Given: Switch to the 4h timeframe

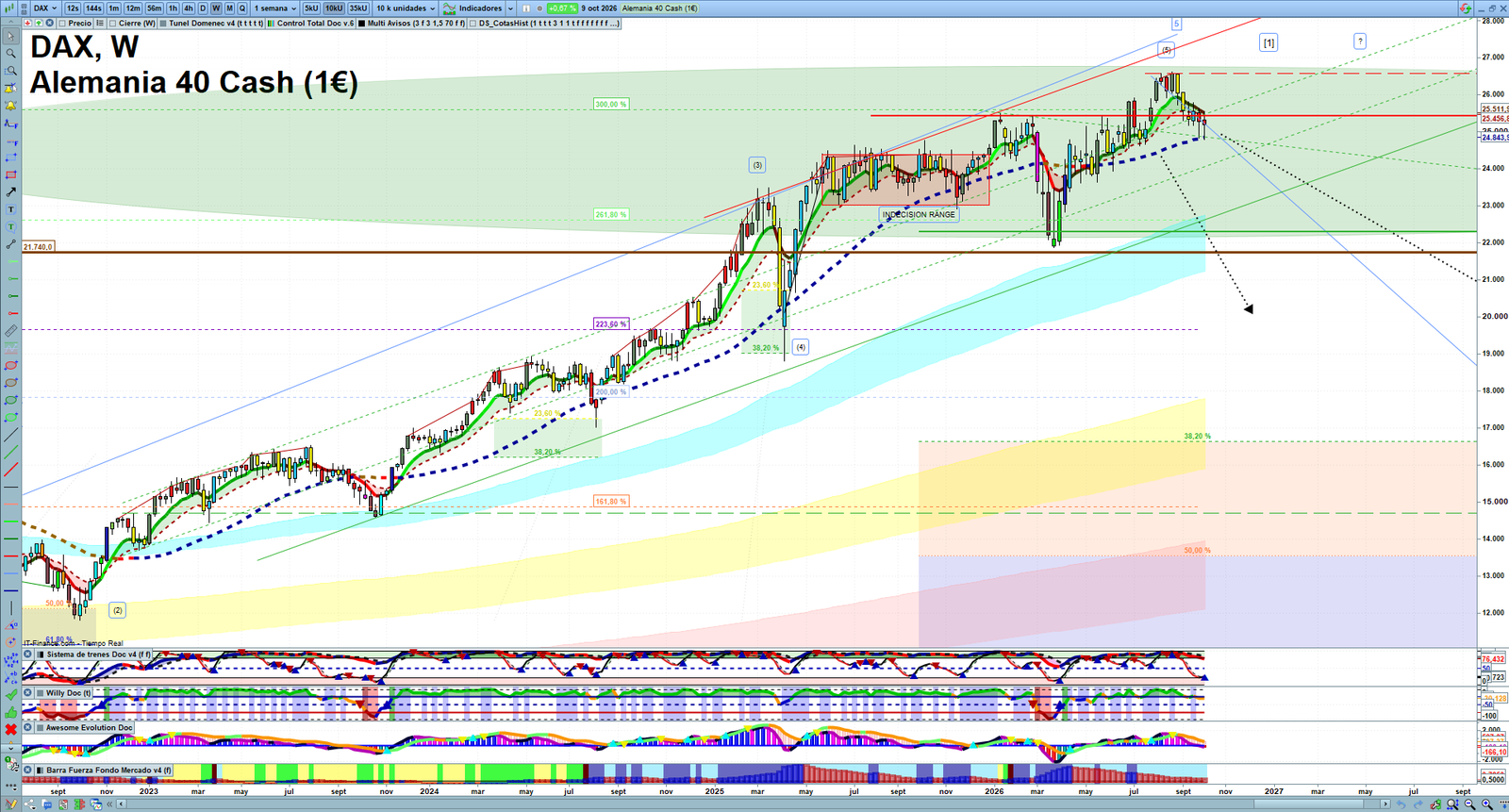Looking at the screenshot, I should coord(189,8).
